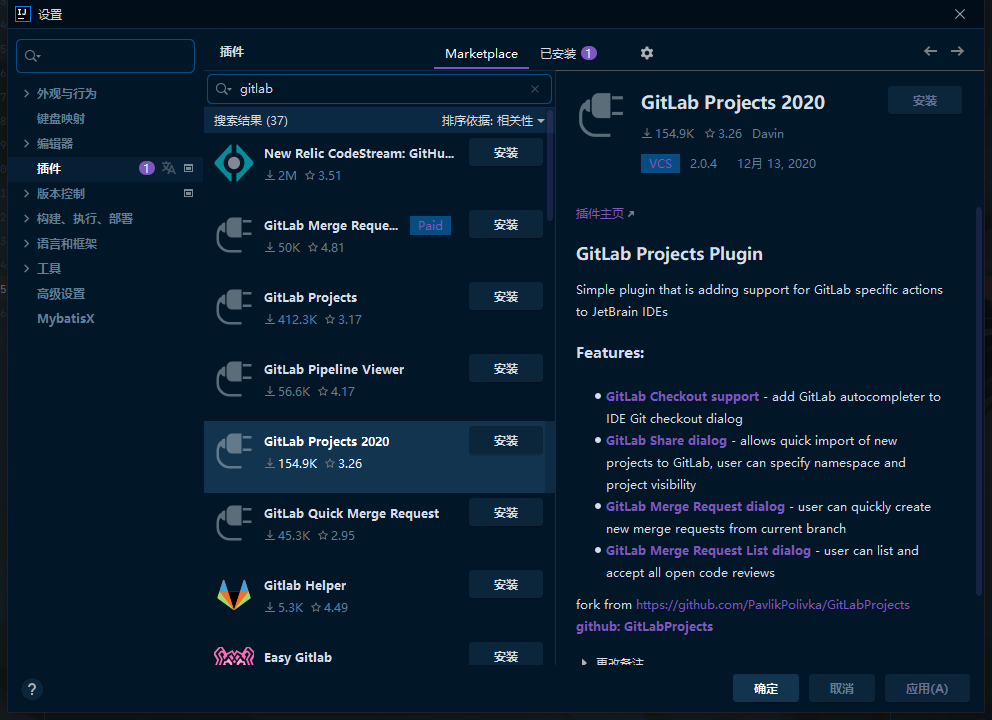Focus the gitlab marketplace search field
Image resolution: width=992 pixels, height=720 pixels.
coord(380,89)
